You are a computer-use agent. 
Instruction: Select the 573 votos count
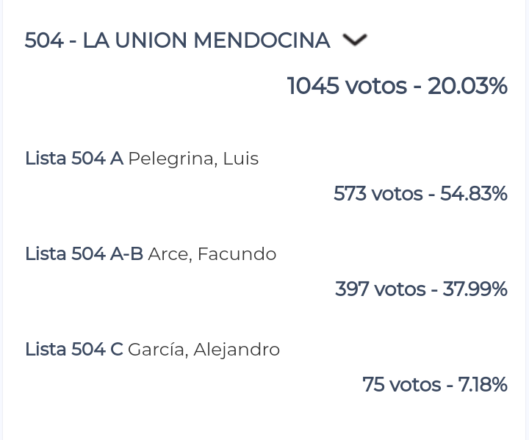pos(378,194)
